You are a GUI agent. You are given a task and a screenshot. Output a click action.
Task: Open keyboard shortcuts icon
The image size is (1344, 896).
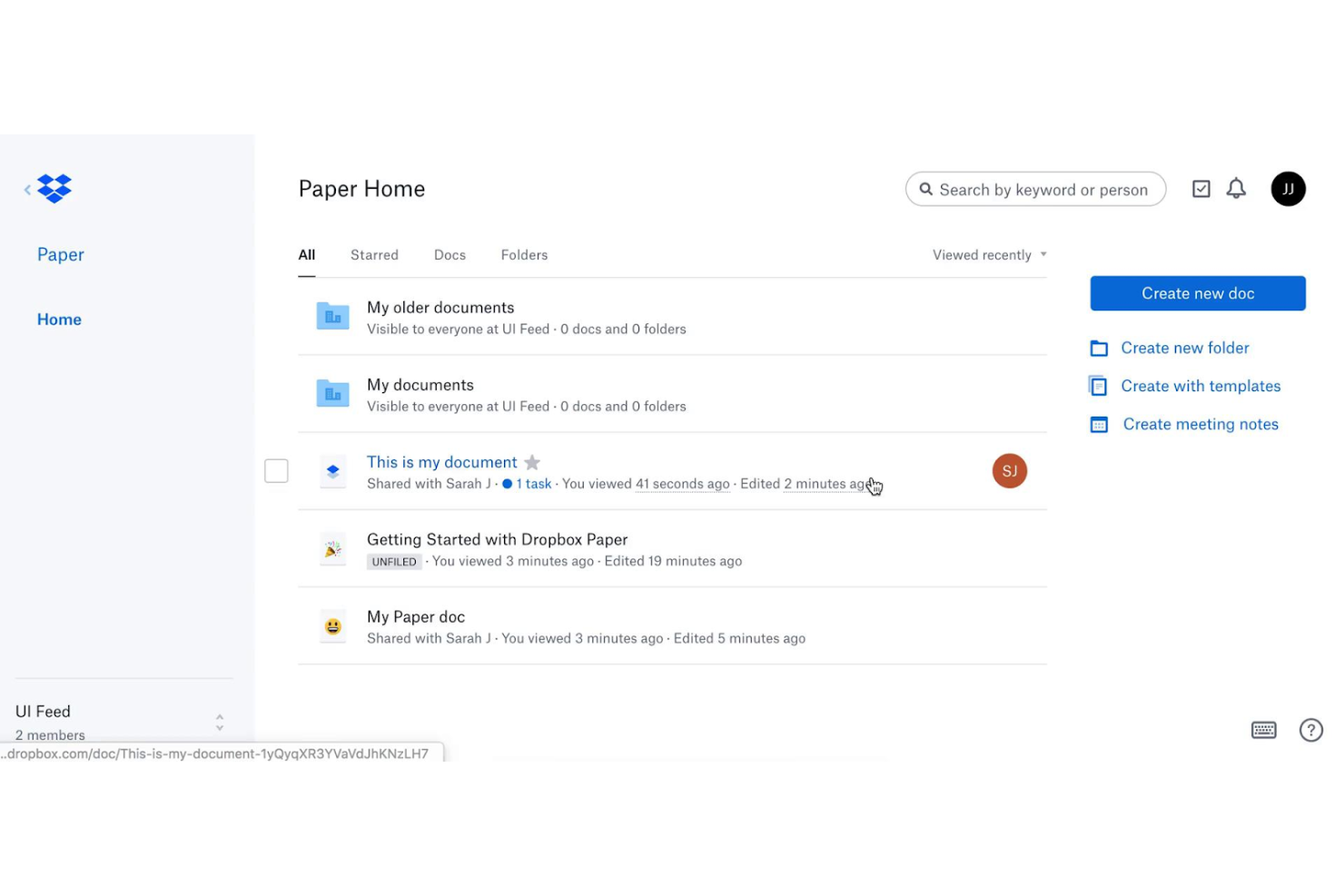click(x=1263, y=730)
